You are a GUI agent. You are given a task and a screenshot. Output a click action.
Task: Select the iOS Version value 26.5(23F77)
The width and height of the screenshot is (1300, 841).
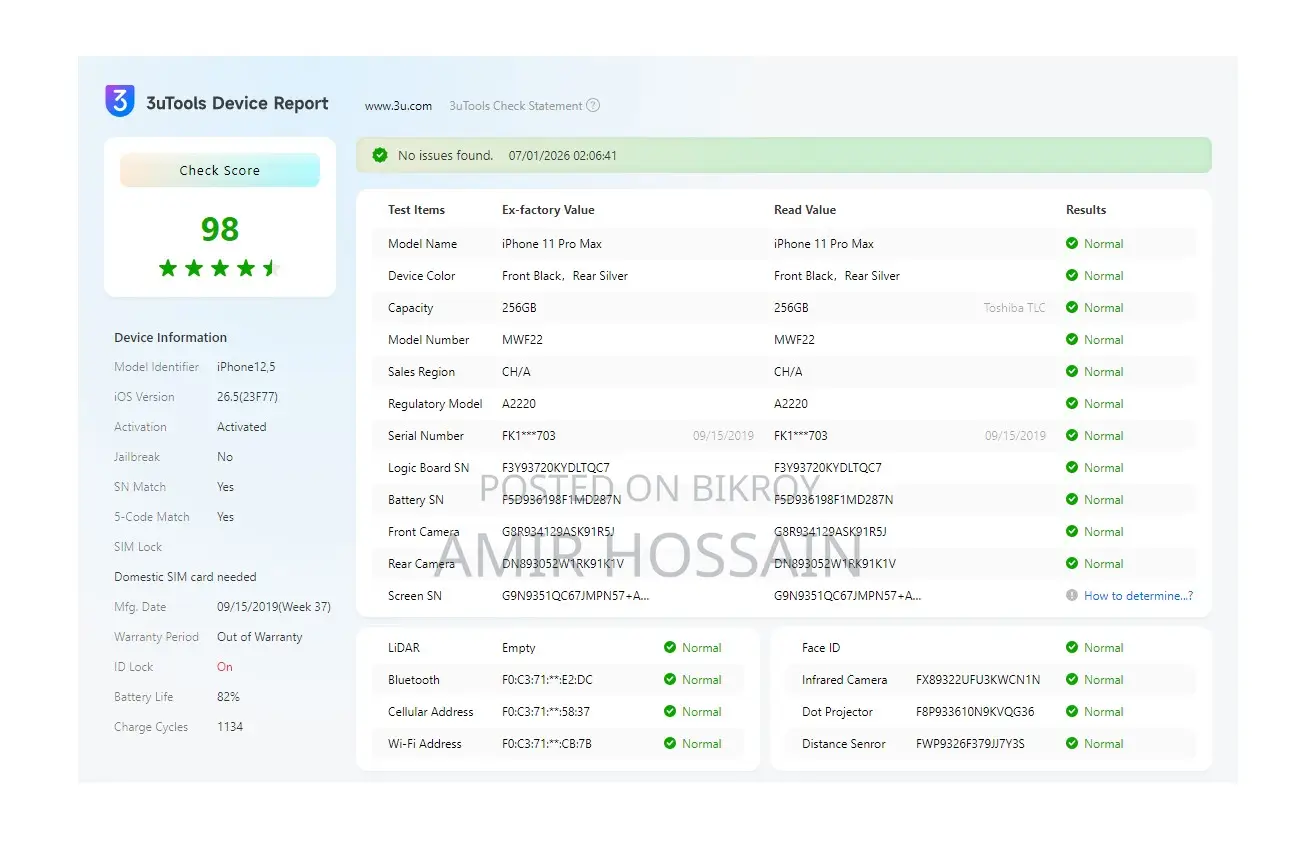click(247, 397)
